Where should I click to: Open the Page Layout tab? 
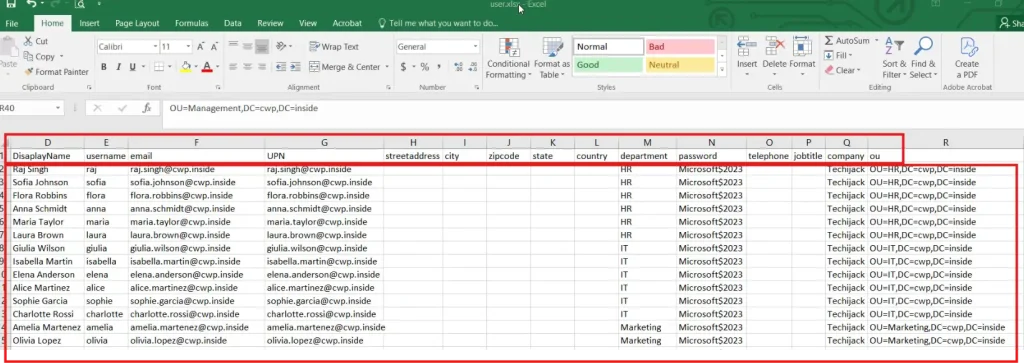137,23
